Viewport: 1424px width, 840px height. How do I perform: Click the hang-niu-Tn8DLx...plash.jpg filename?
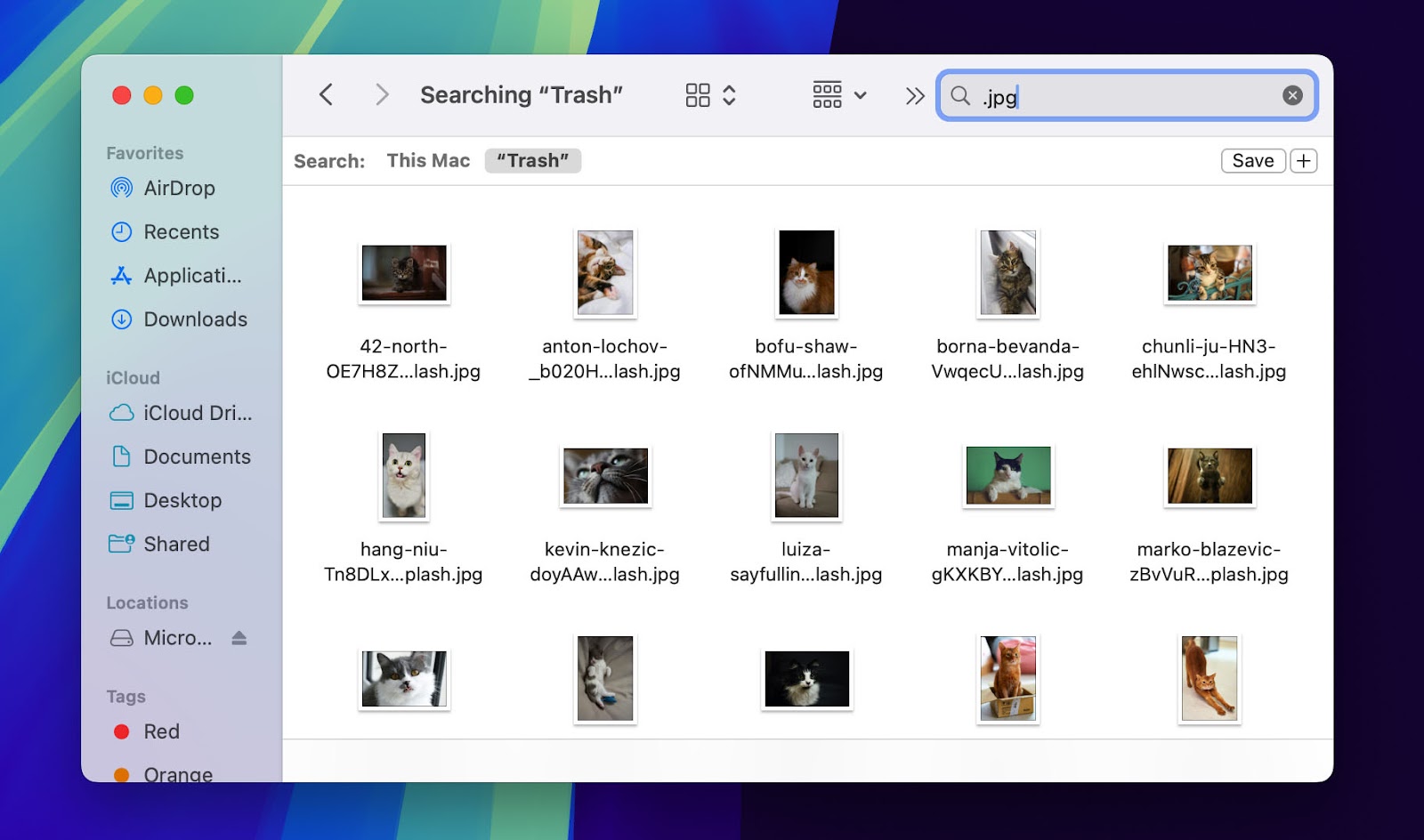pos(403,561)
